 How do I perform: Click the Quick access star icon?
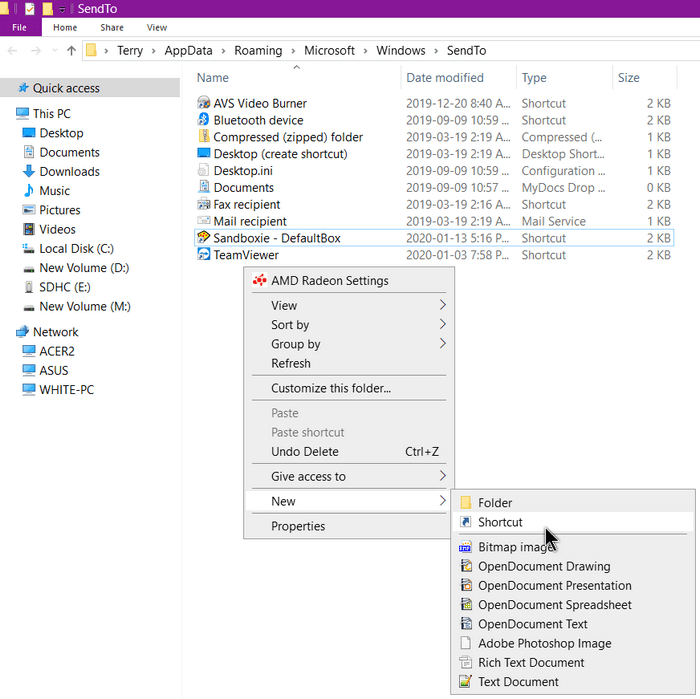(23, 87)
